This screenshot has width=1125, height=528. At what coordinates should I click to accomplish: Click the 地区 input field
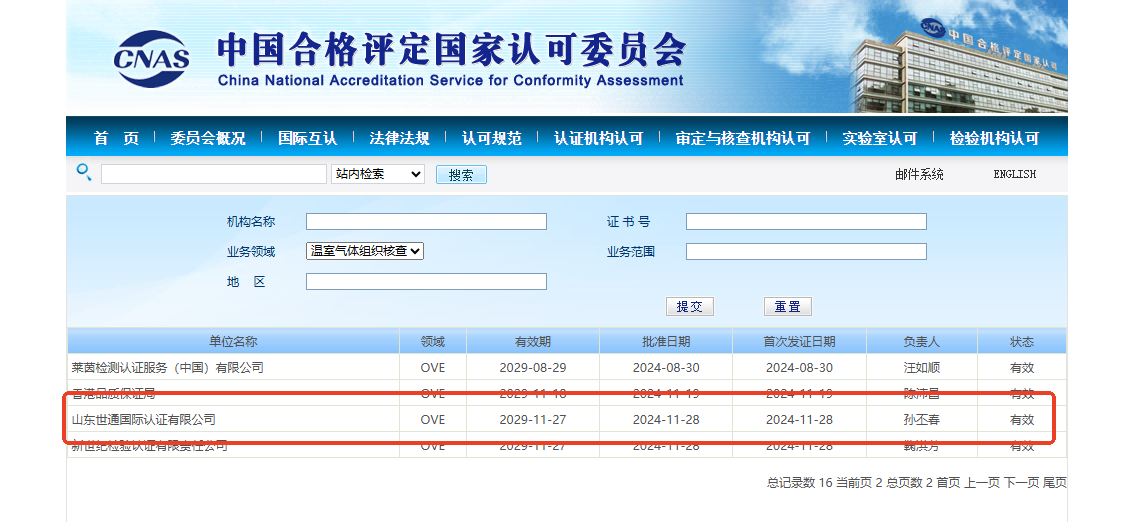(426, 281)
